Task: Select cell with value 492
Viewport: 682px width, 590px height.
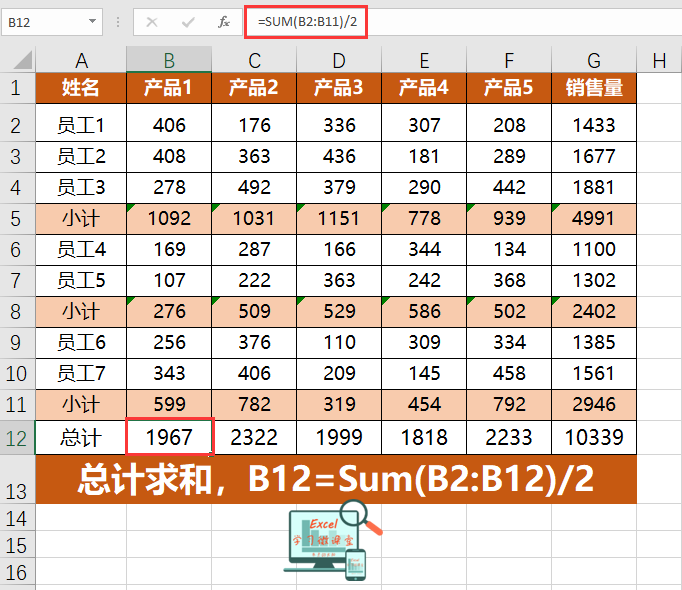Action: 254,188
